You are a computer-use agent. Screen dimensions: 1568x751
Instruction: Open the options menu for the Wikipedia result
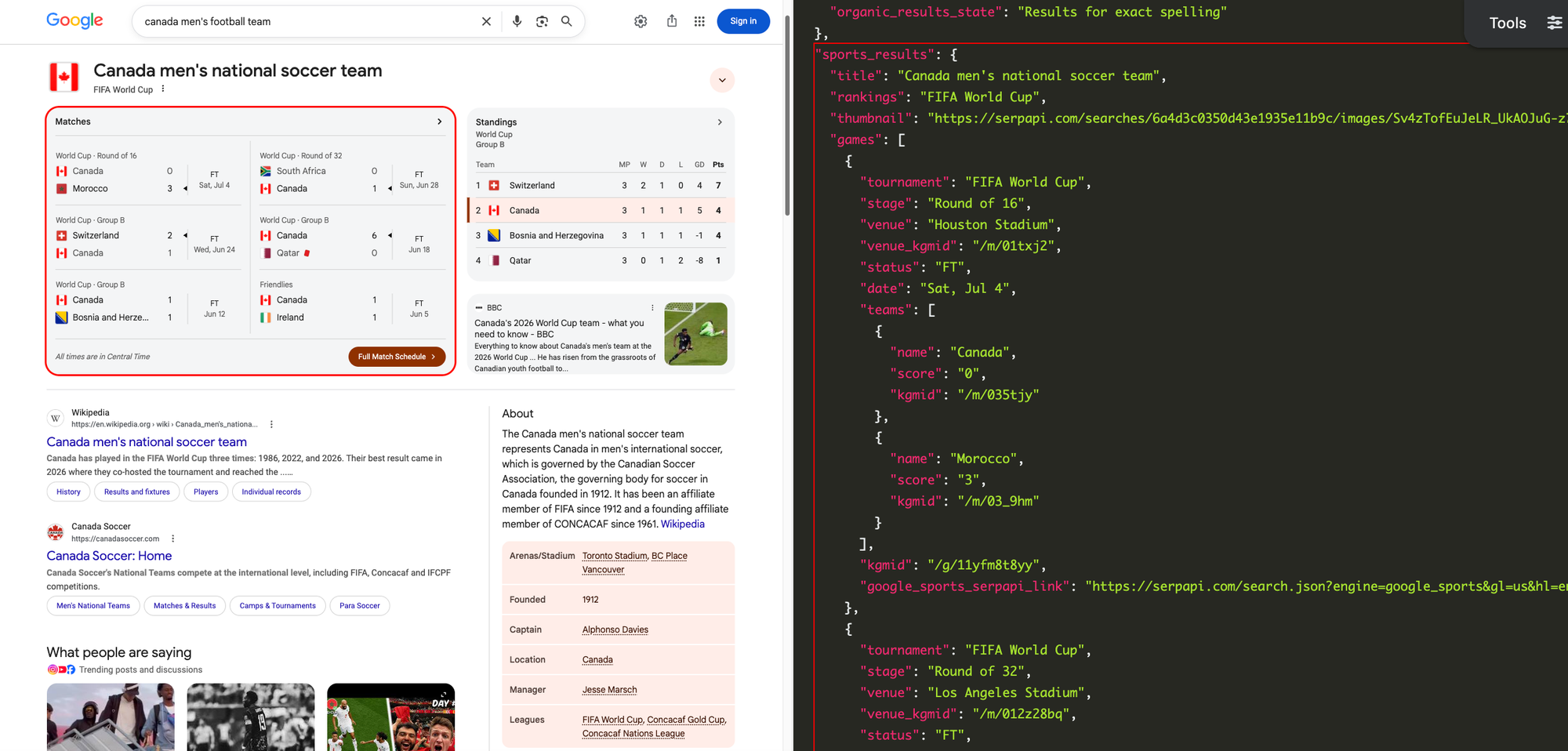tap(271, 424)
